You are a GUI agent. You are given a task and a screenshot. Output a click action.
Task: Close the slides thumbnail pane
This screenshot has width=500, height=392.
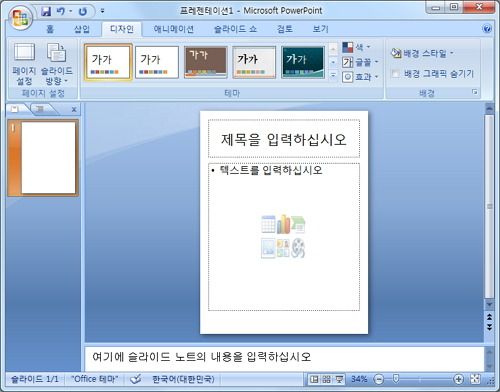point(74,109)
